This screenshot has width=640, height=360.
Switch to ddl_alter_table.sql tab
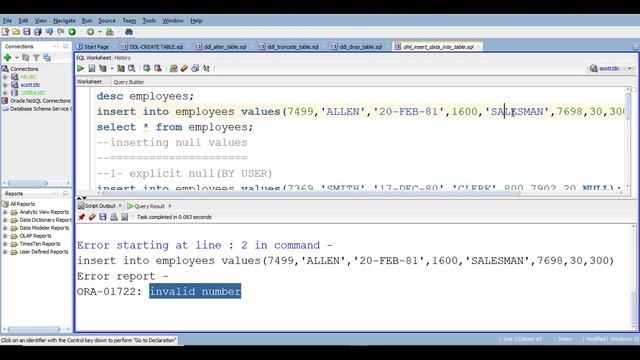pyautogui.click(x=221, y=47)
